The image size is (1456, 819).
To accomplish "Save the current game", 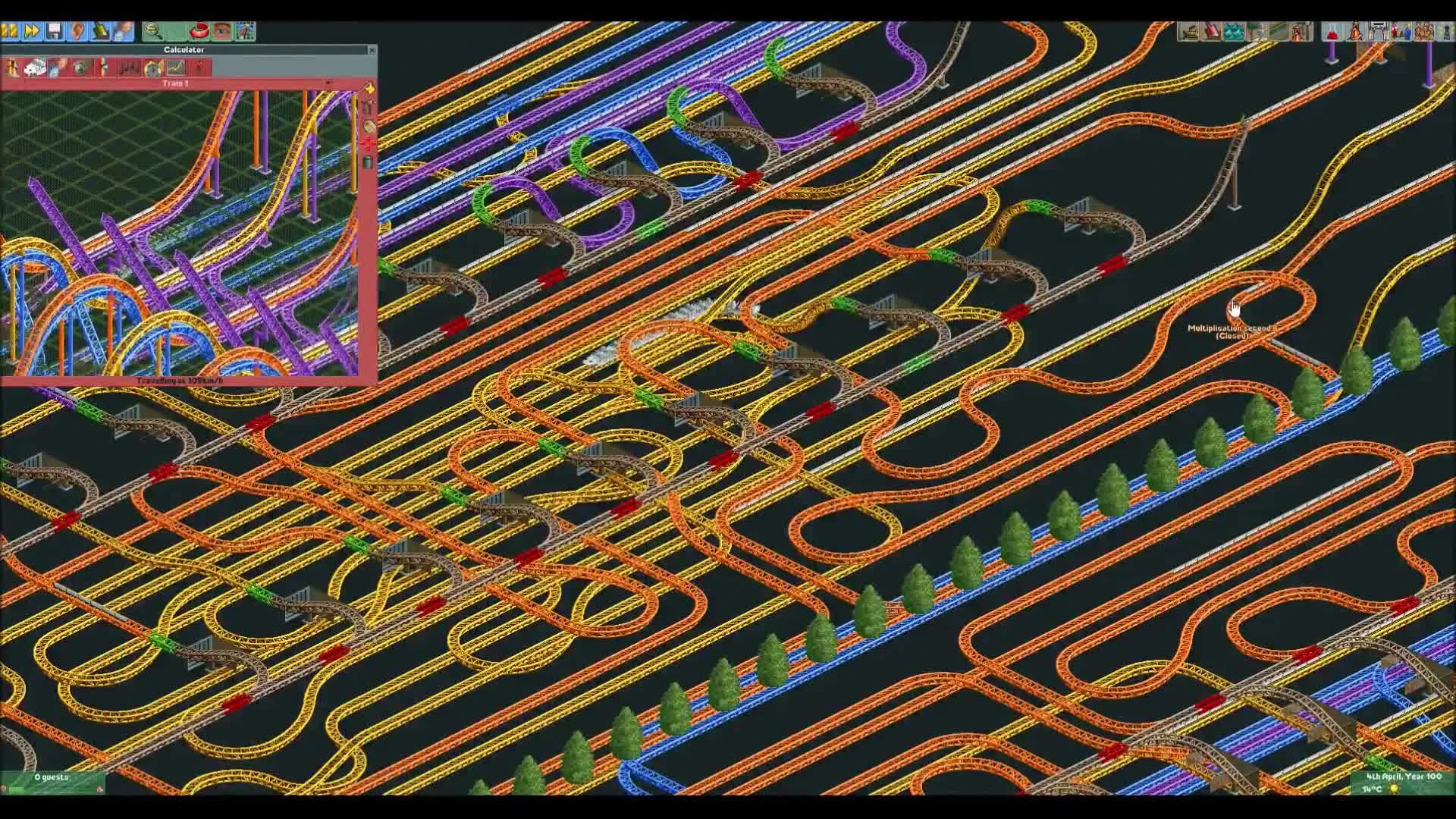I will coord(53,32).
